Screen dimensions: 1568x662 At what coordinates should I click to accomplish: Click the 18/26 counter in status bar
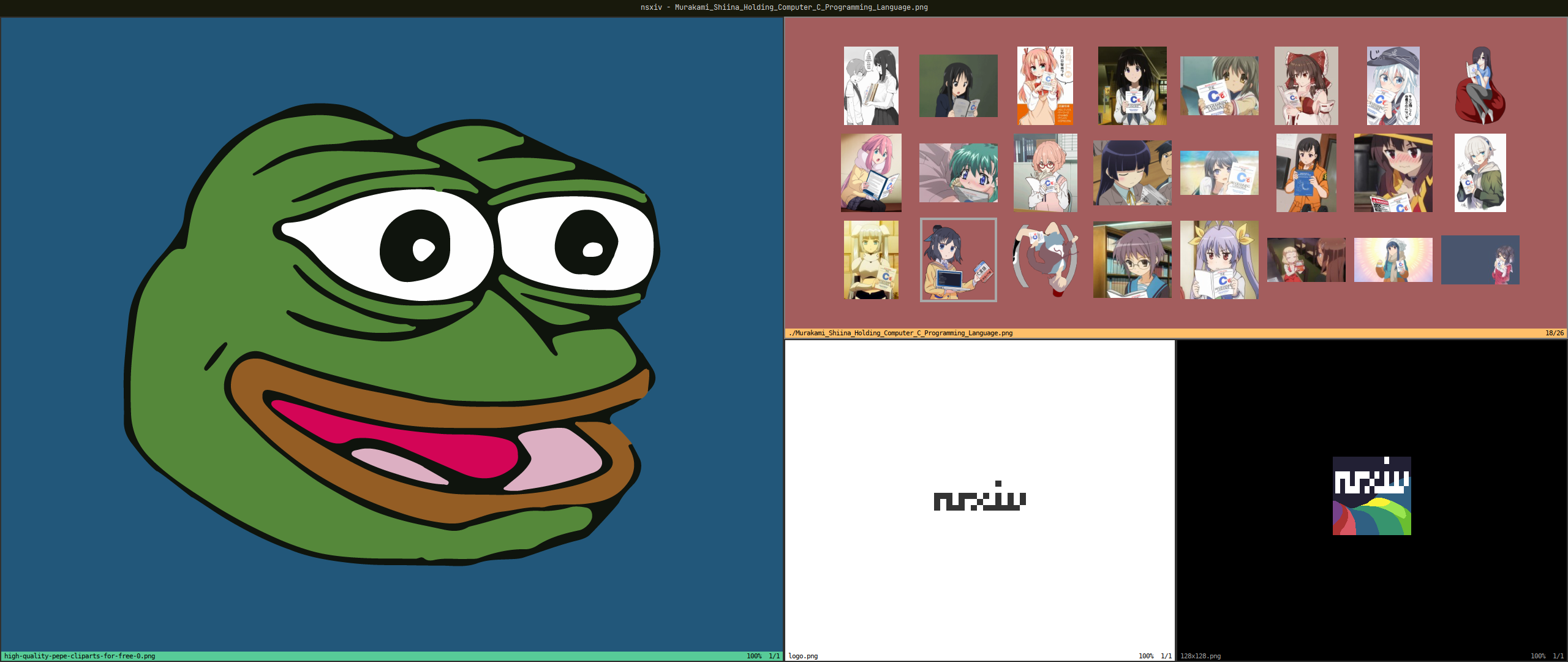(1553, 333)
